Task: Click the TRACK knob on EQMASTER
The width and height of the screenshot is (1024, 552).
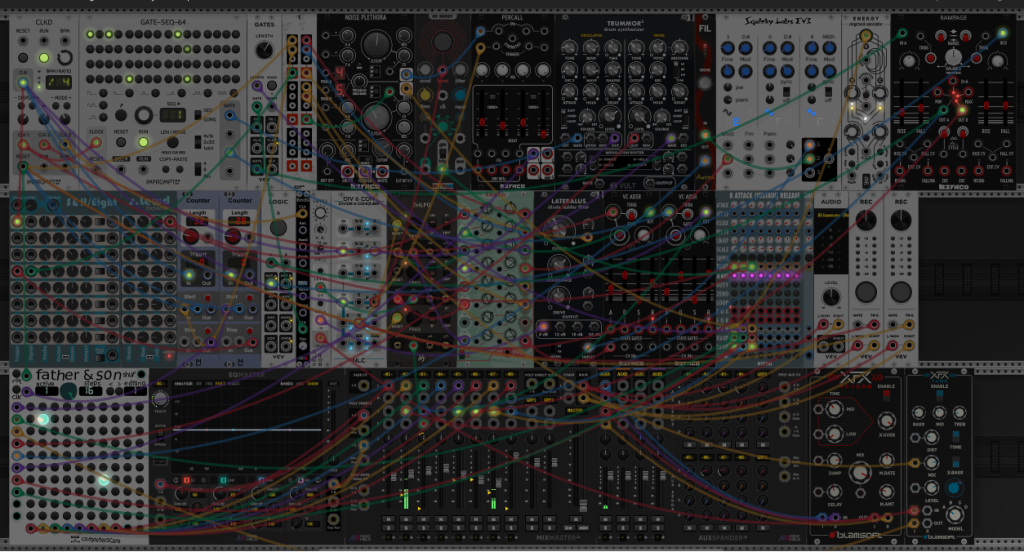Action: 160,399
